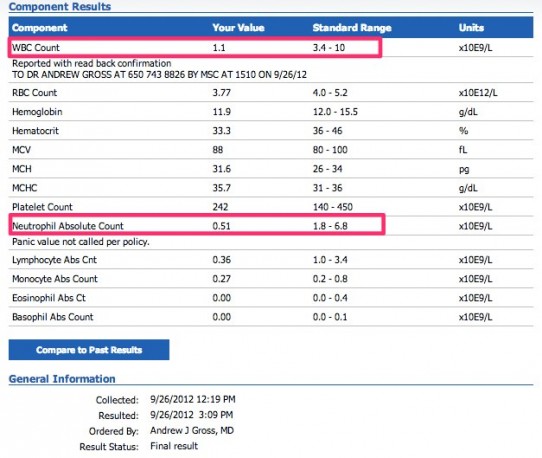The height and width of the screenshot is (458, 542).
Task: Click the Neutrophil Absolute Count value 0.51
Action: [x=221, y=226]
